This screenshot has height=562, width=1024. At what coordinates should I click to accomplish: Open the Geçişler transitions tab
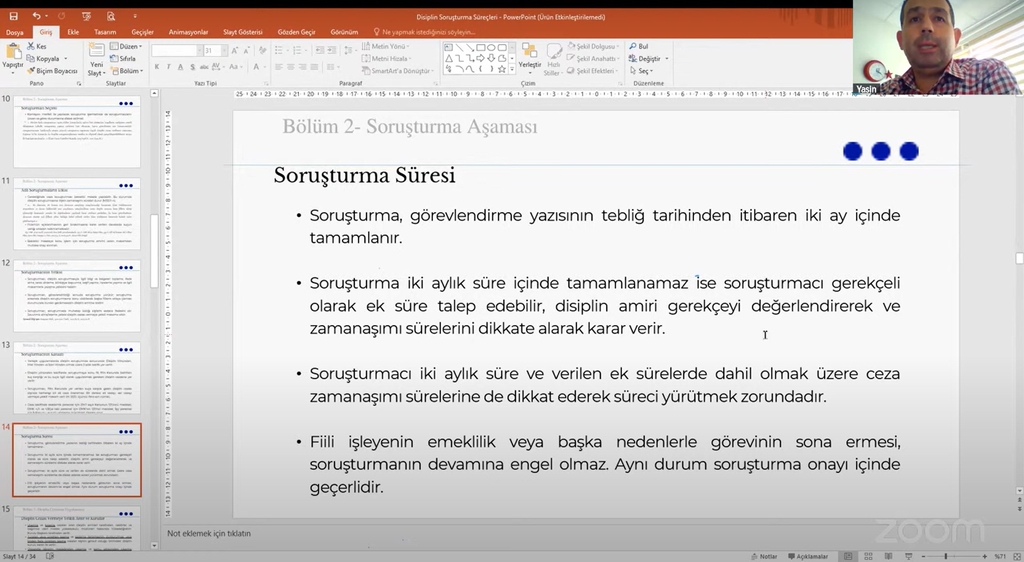coord(142,32)
